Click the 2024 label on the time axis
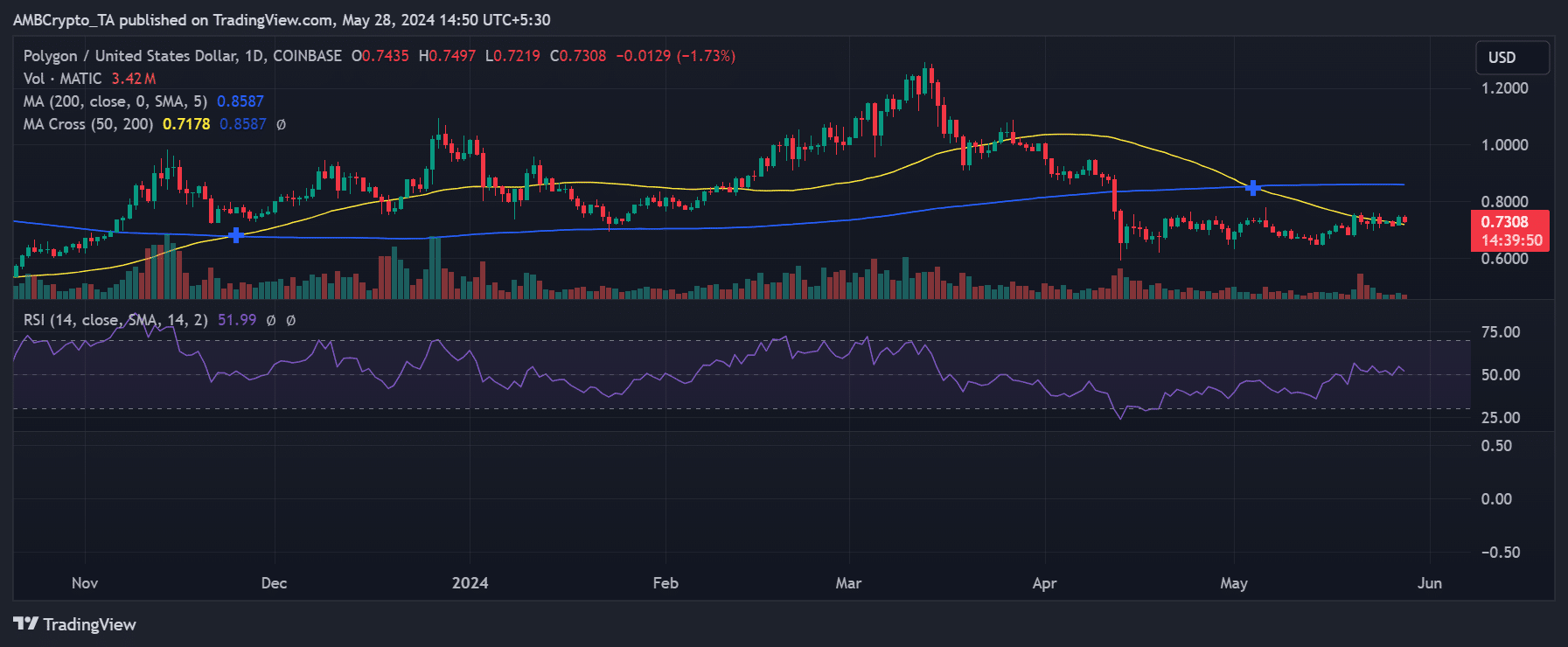 (470, 583)
